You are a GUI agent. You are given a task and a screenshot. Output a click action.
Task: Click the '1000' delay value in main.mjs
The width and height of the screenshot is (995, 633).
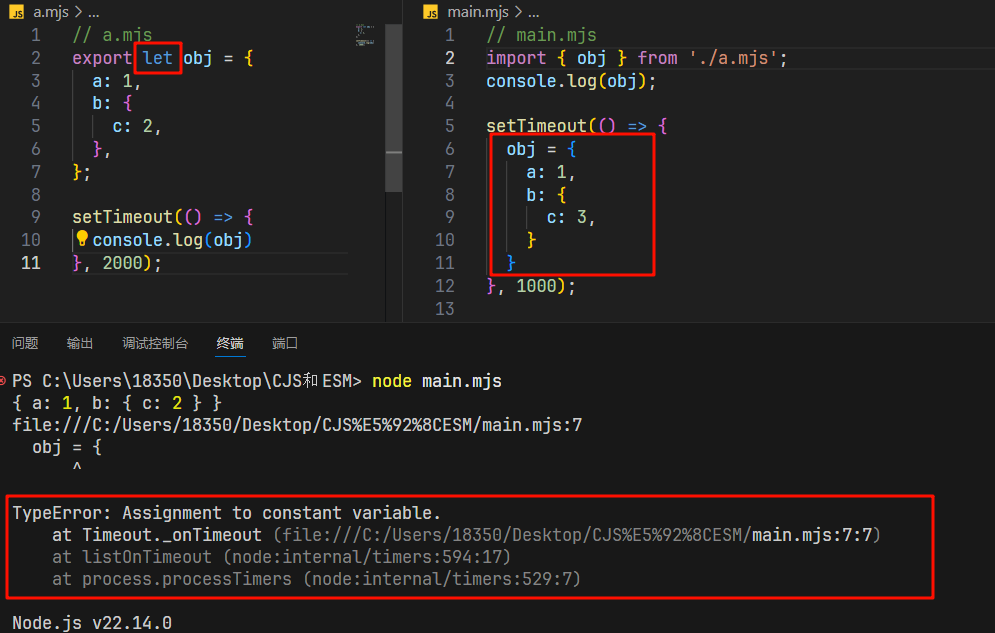point(536,285)
